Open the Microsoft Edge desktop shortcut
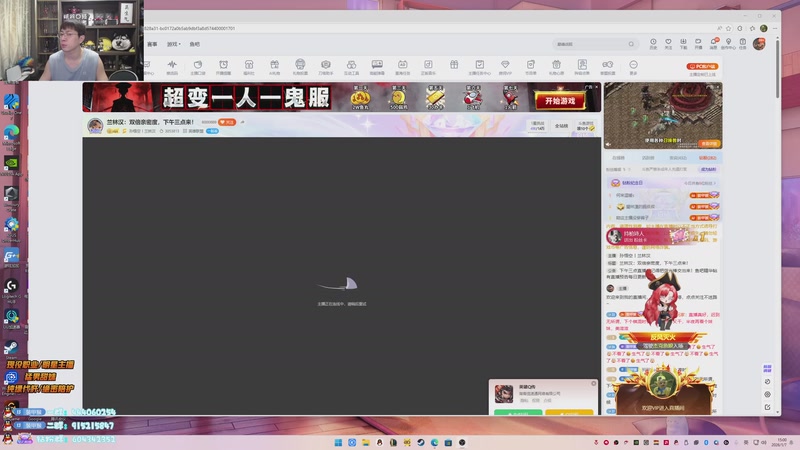This screenshot has width=800, height=450. (x=11, y=136)
